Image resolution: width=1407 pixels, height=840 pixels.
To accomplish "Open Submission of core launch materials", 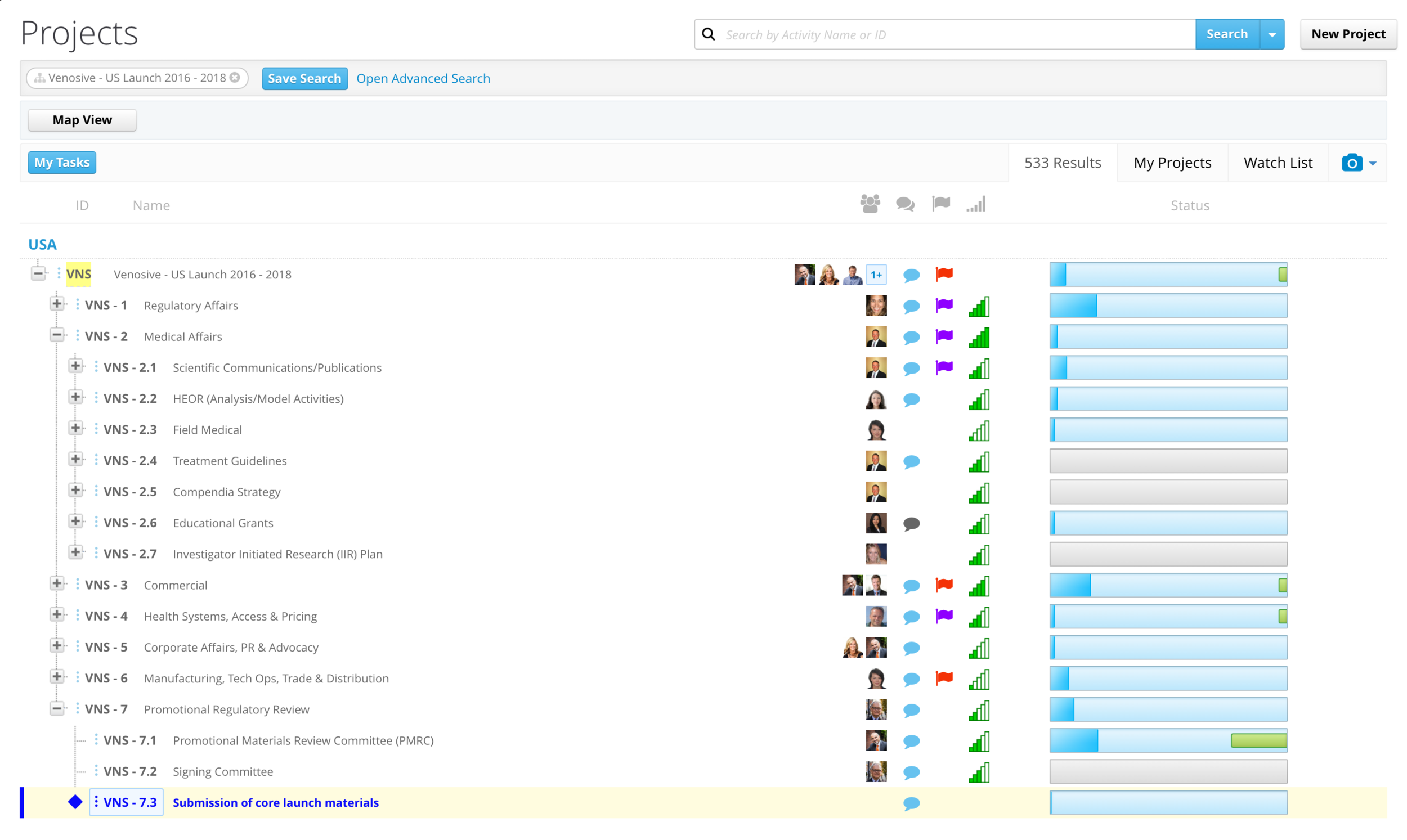I will [276, 803].
